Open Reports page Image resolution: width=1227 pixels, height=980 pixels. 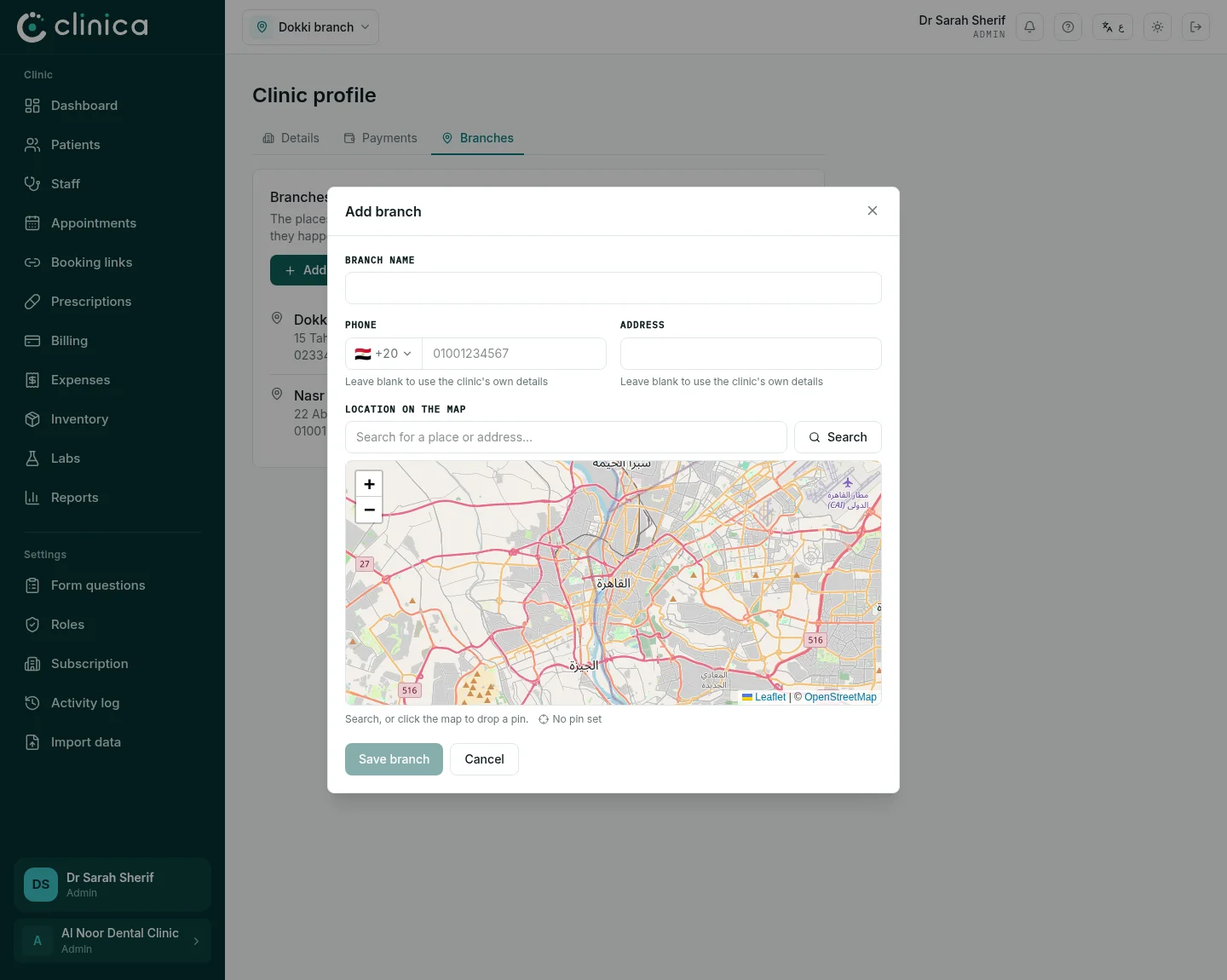112,498
